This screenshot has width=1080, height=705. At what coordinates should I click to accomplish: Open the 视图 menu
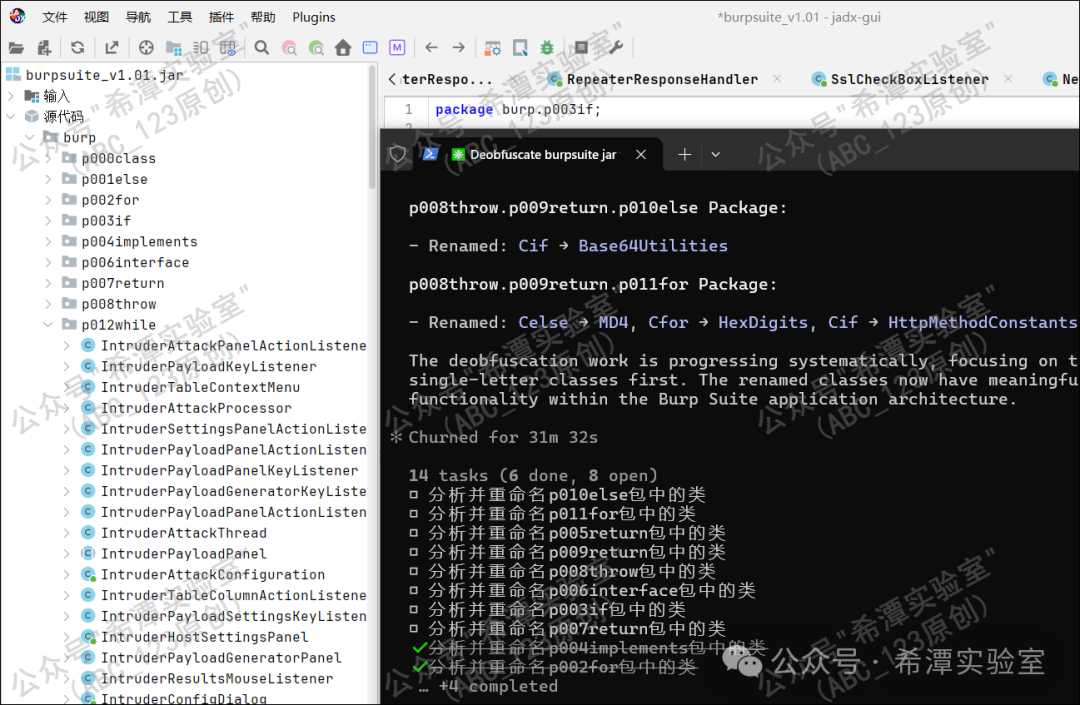tap(96, 17)
